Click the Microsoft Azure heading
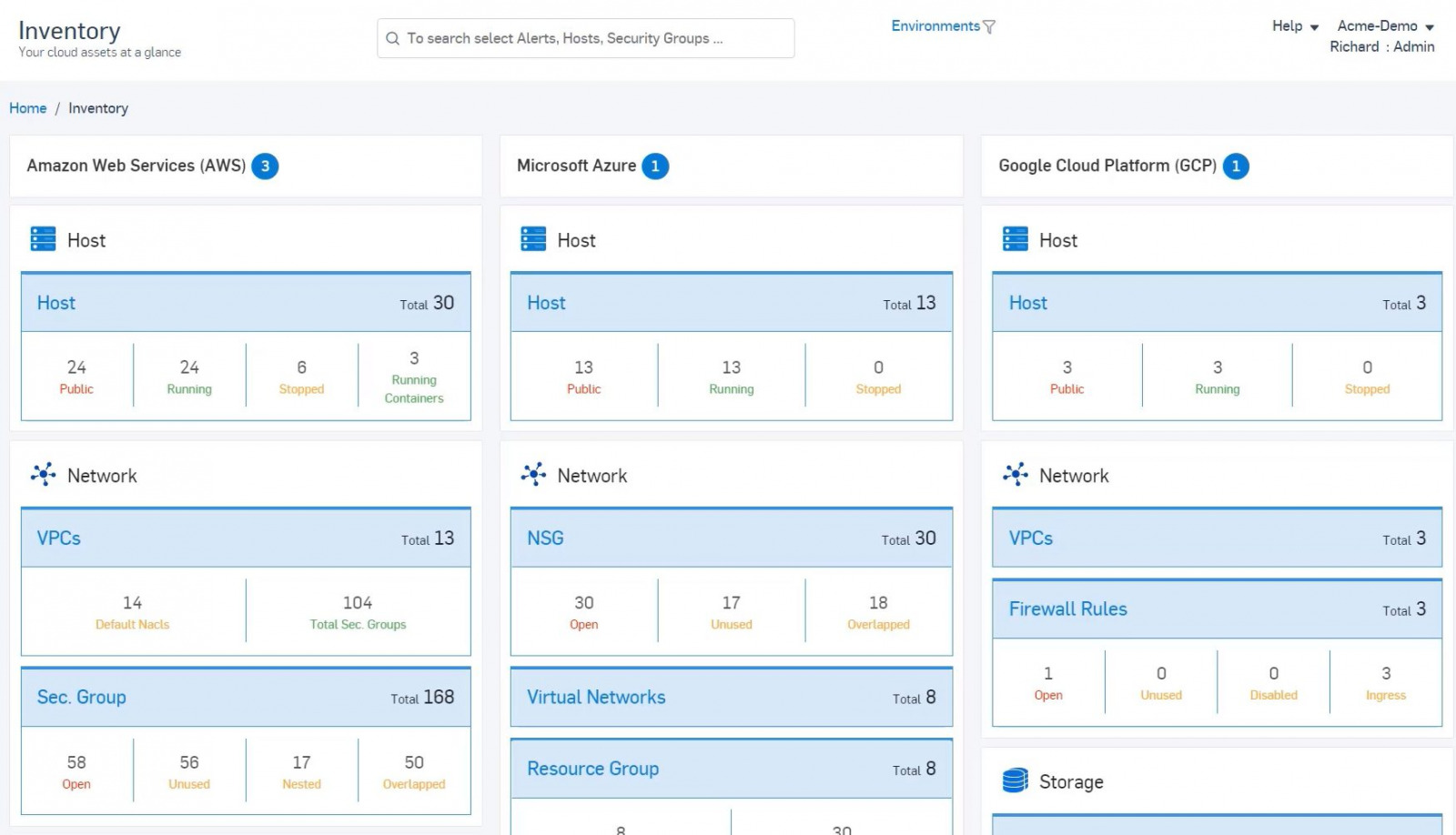1456x835 pixels. click(x=577, y=166)
